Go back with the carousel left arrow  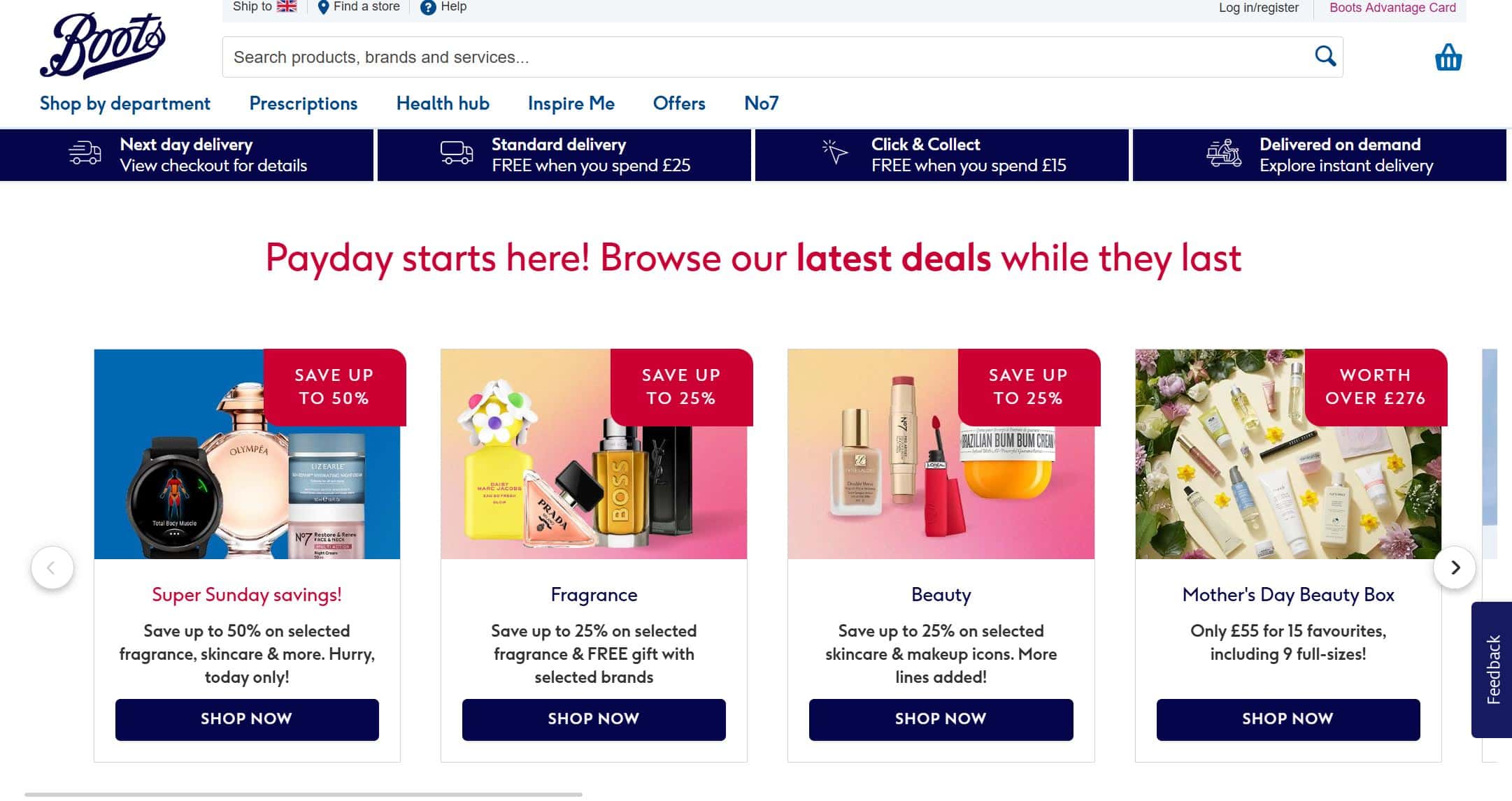coord(52,568)
